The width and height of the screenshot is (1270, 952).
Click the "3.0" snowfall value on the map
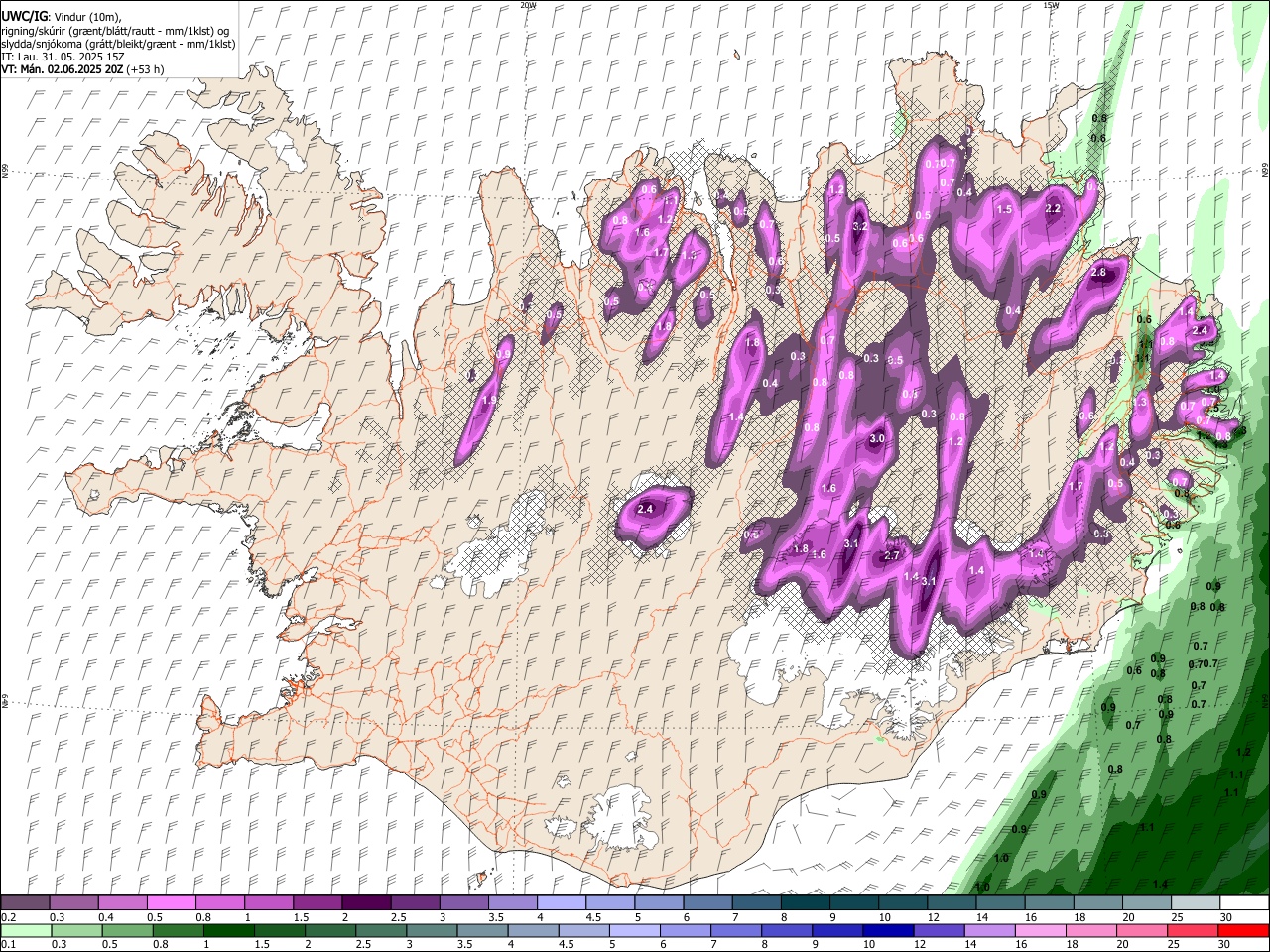pyautogui.click(x=877, y=438)
